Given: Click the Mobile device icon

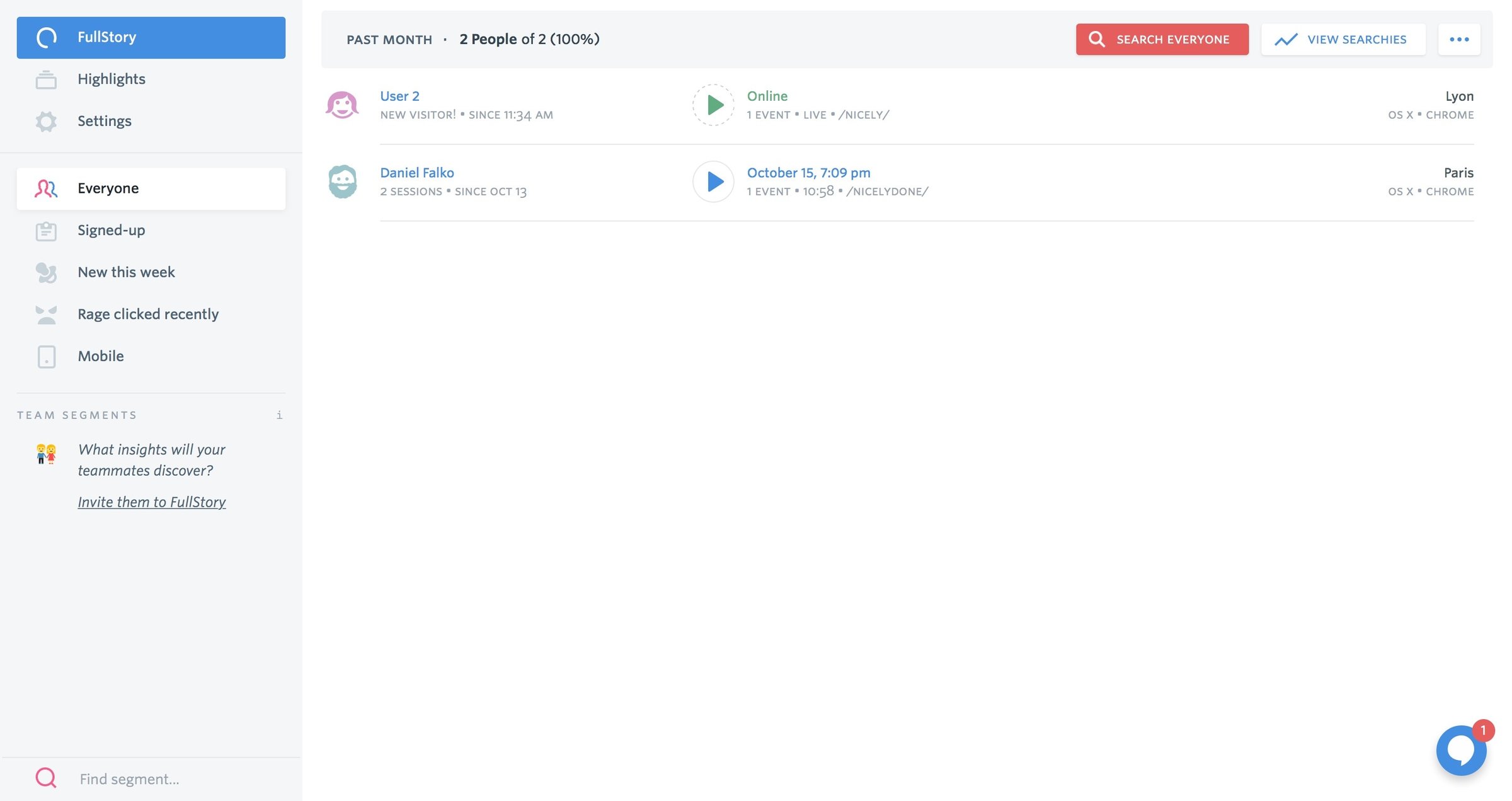Looking at the screenshot, I should pyautogui.click(x=47, y=357).
